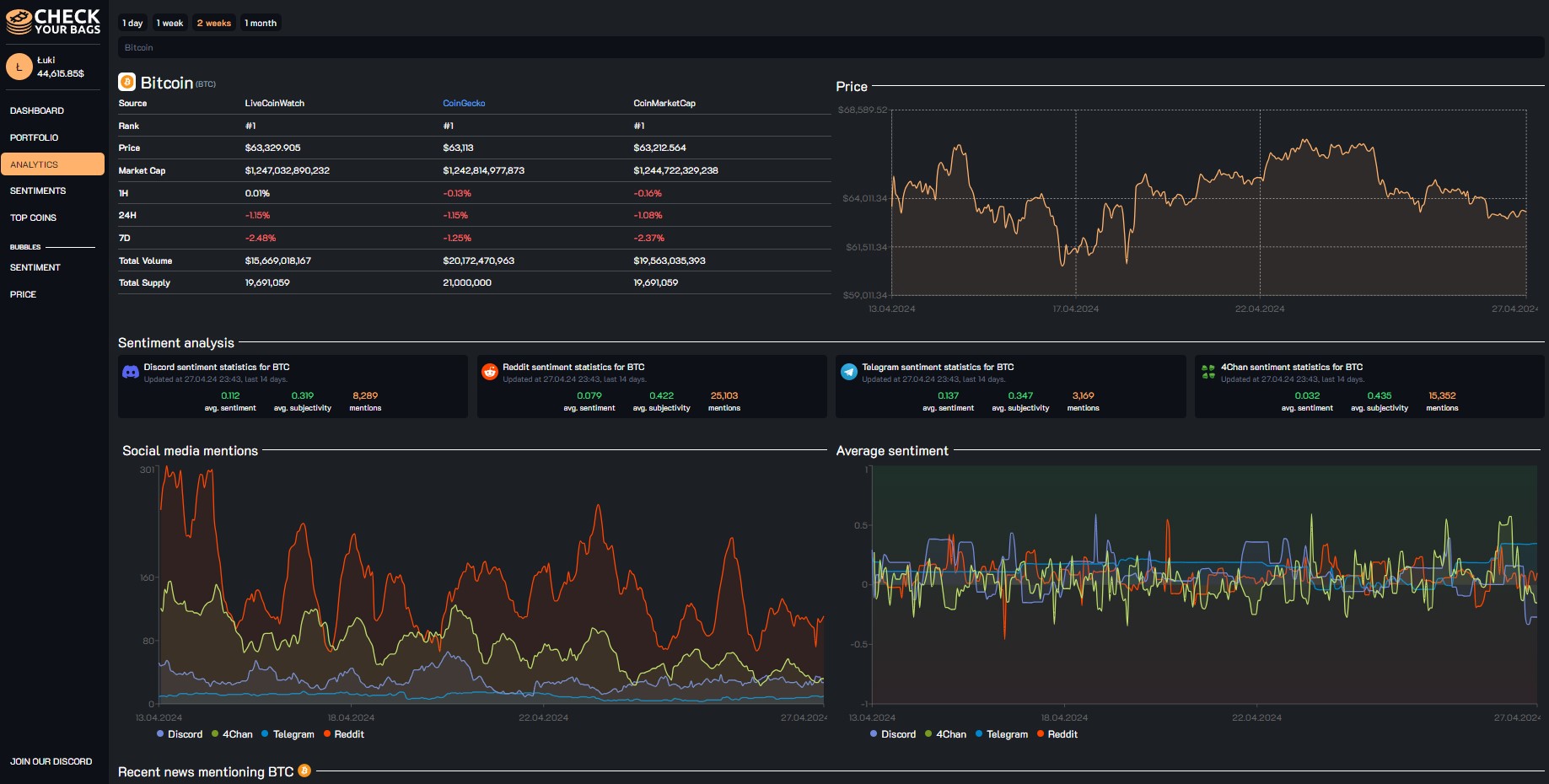
Task: Toggle Telegram series in Social media mentions legend
Action: coord(288,734)
